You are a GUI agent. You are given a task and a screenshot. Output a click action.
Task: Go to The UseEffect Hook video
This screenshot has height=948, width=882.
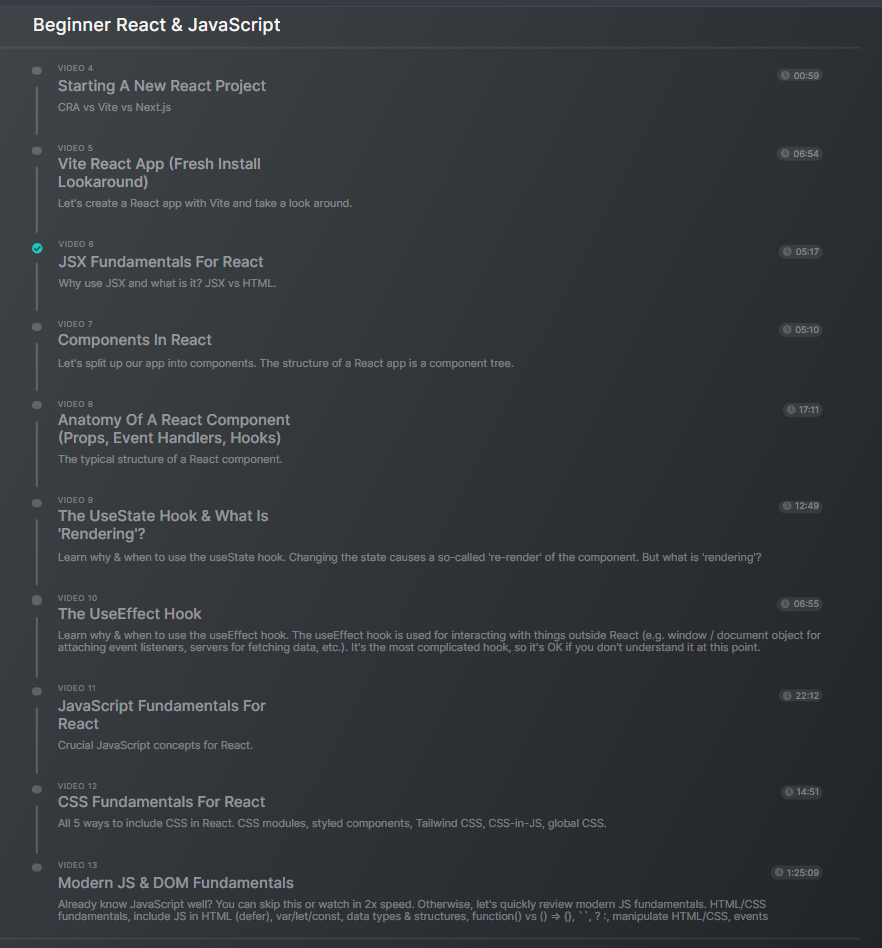130,614
